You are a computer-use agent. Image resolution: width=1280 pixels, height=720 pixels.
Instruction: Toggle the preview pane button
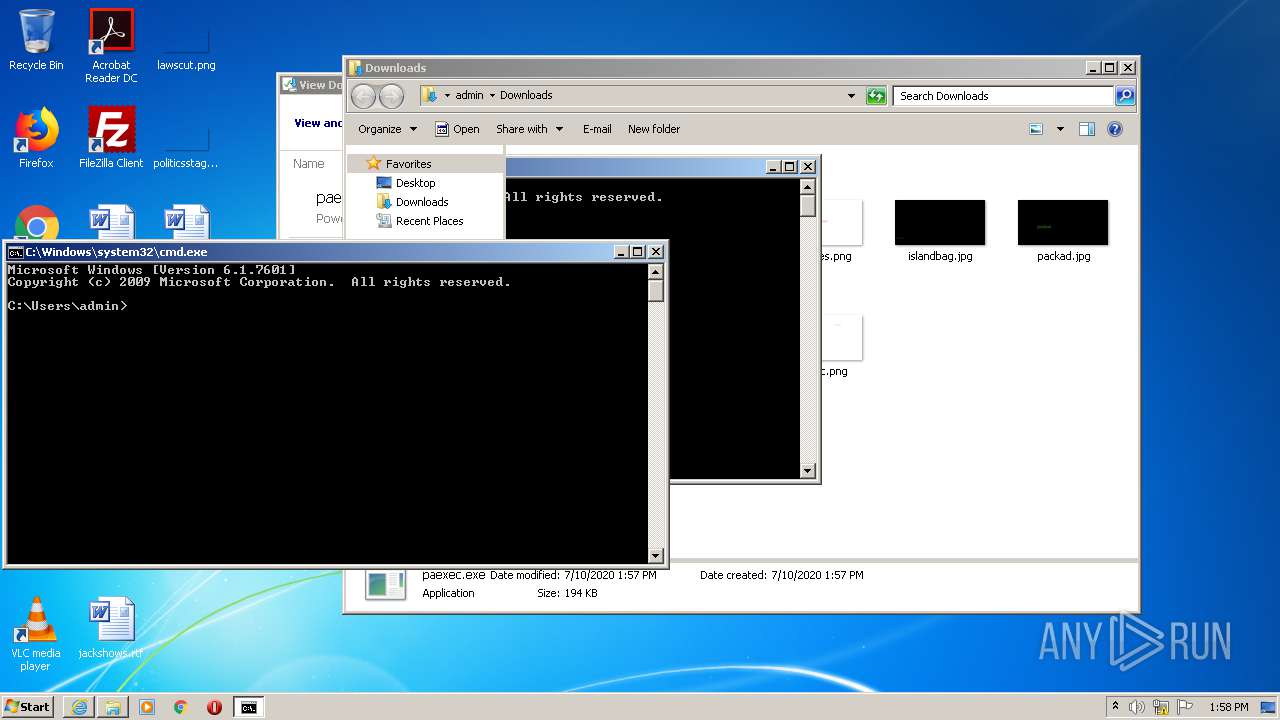point(1087,129)
